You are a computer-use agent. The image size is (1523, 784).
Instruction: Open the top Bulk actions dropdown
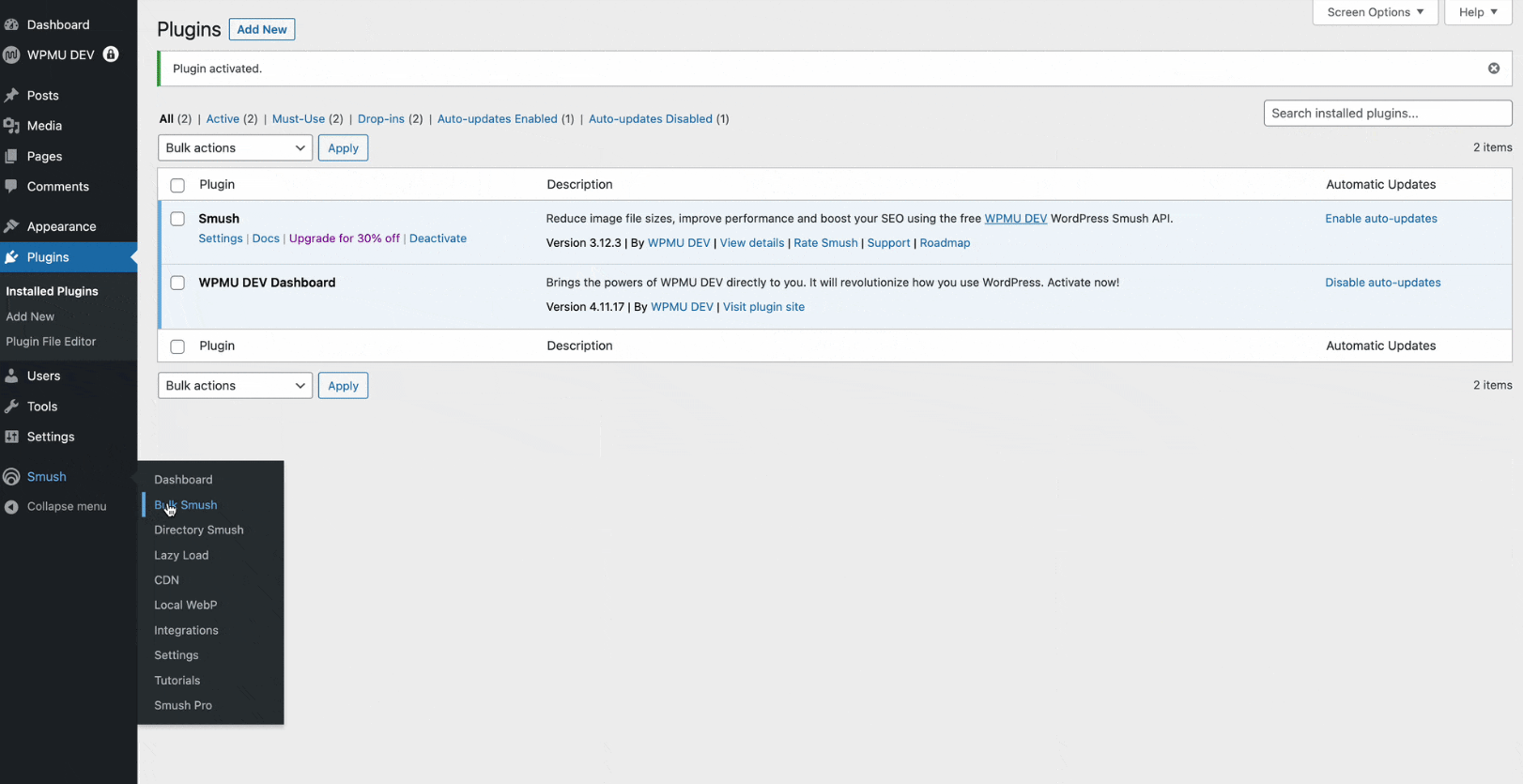235,148
